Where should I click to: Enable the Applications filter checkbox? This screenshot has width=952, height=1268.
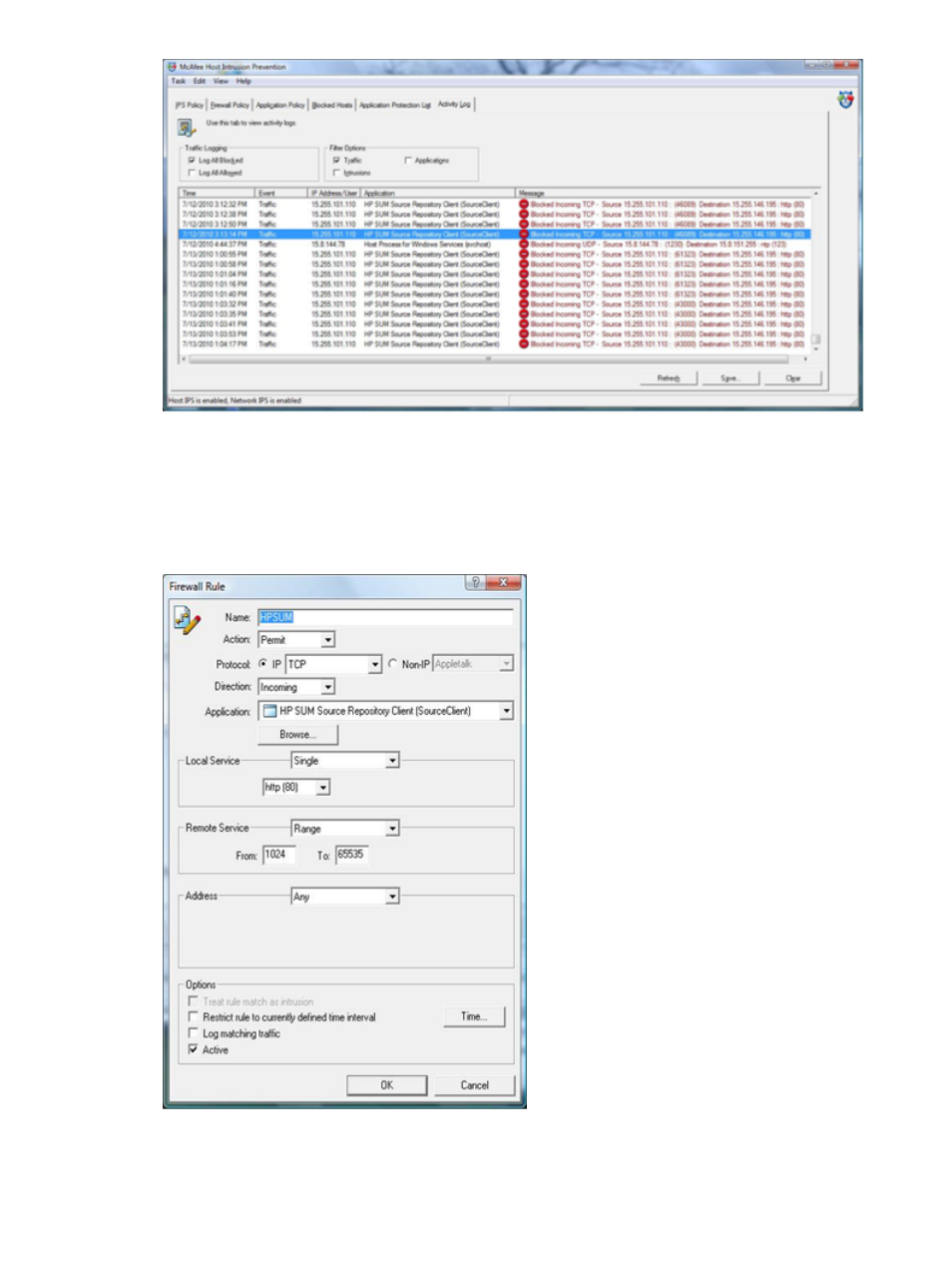pyautogui.click(x=407, y=160)
